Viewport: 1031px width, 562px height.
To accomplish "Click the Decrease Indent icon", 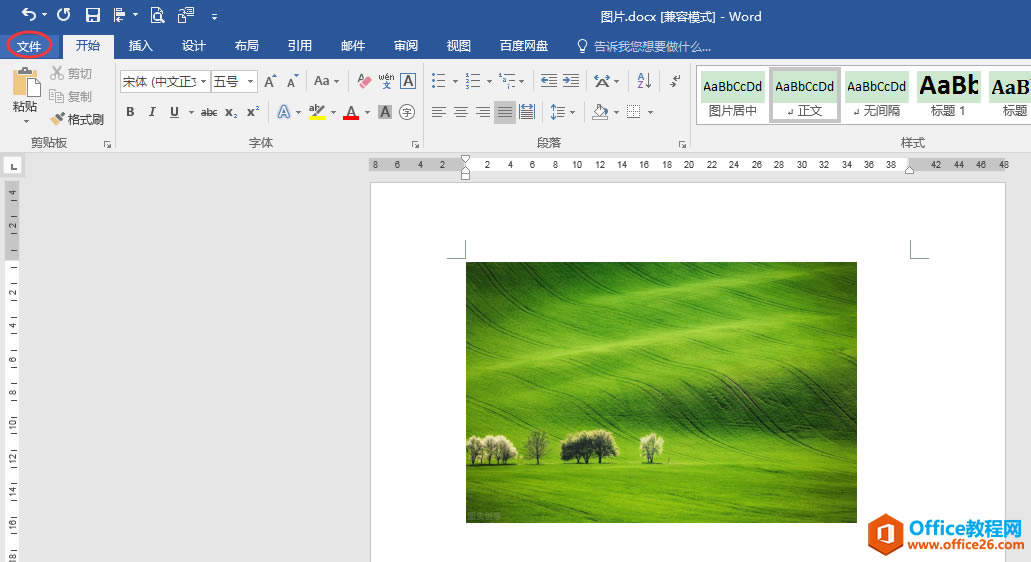I will [x=548, y=81].
